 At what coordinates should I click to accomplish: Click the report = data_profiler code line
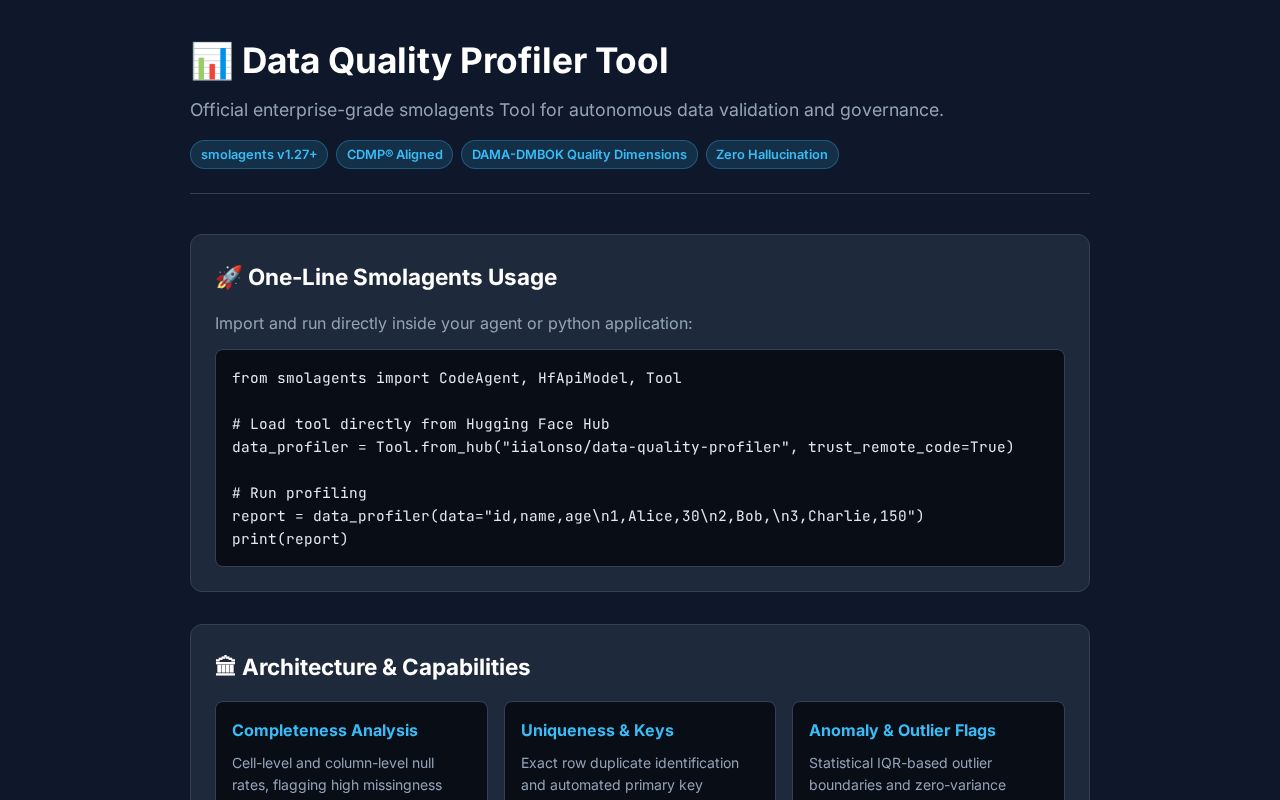578,516
